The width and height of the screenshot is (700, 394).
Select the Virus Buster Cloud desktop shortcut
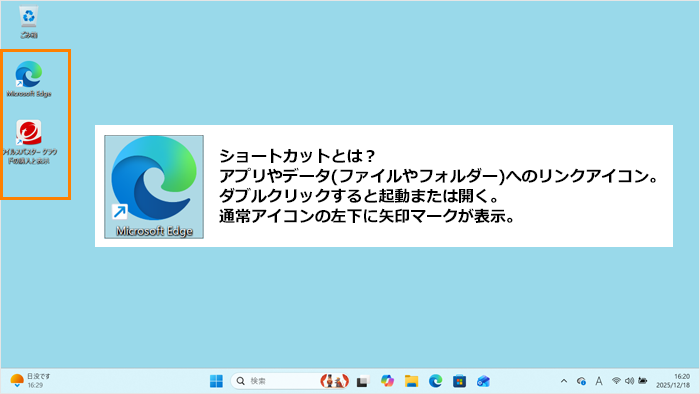(29, 142)
